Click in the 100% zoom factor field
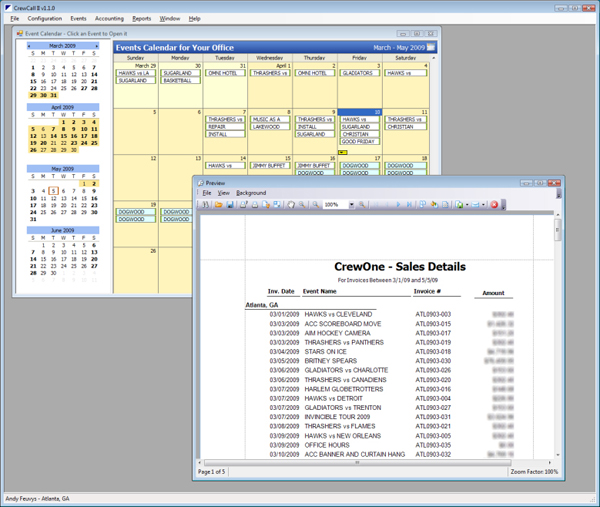This screenshot has height=507, width=600. tap(334, 205)
